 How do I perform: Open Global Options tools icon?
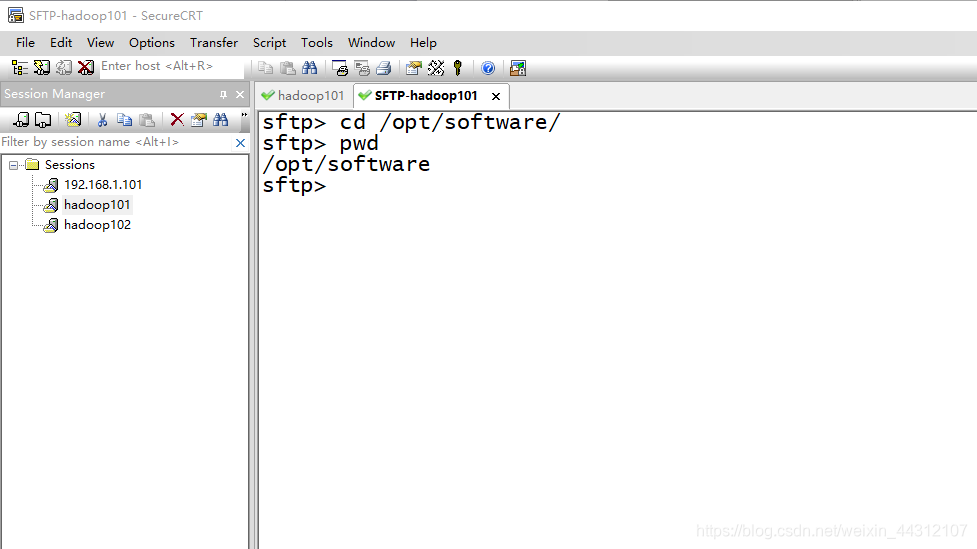pos(436,68)
